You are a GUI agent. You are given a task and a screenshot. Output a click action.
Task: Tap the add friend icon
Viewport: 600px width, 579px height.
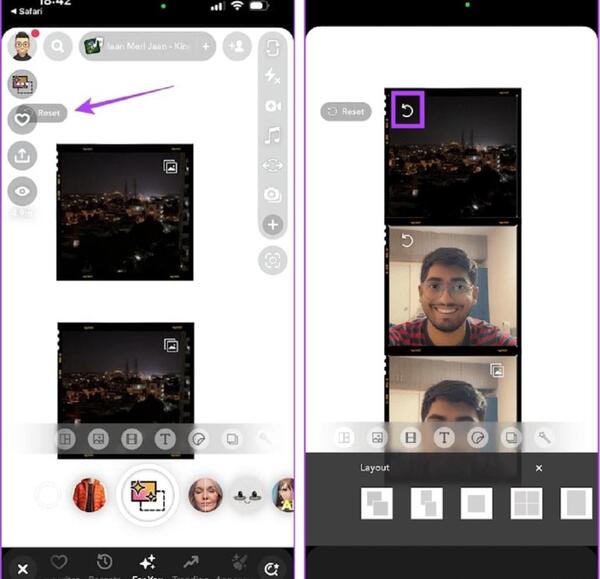coord(237,46)
